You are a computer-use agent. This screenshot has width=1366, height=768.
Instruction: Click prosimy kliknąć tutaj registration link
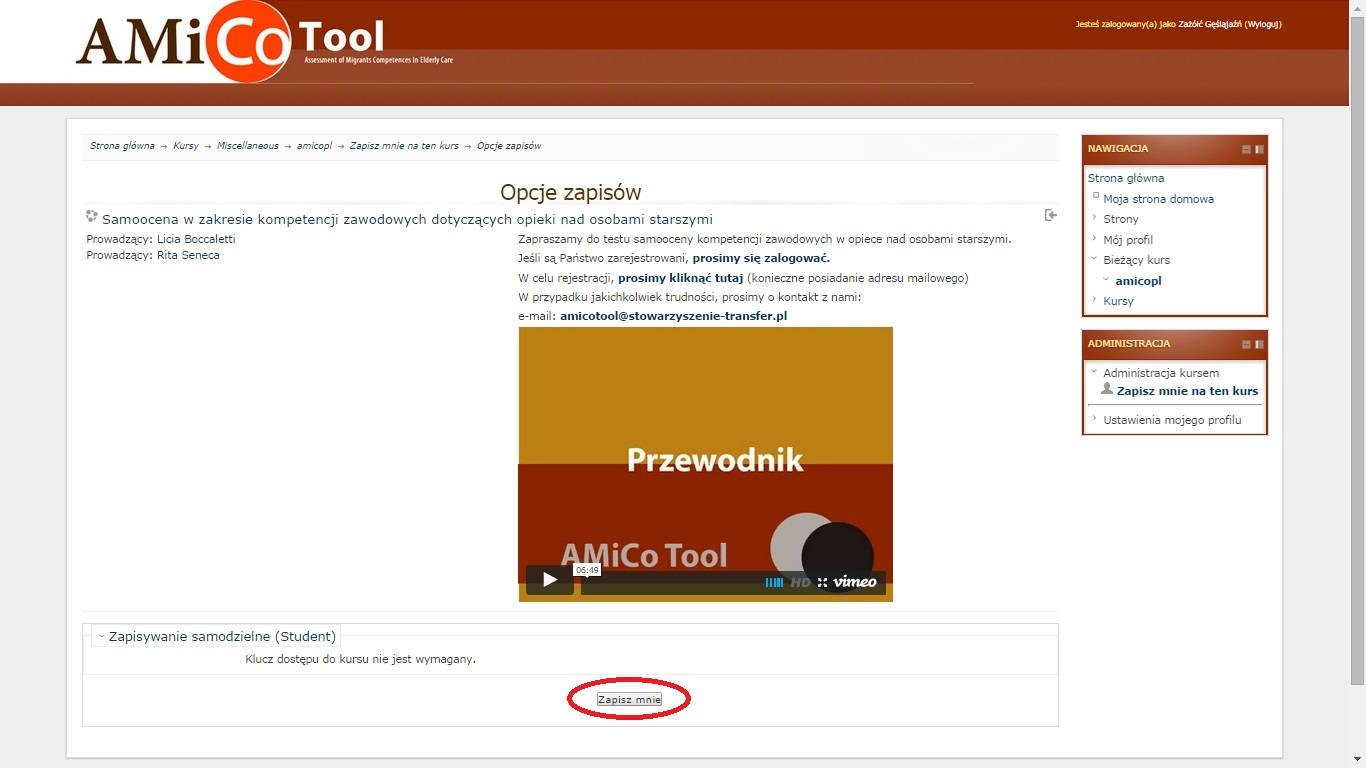click(x=680, y=278)
